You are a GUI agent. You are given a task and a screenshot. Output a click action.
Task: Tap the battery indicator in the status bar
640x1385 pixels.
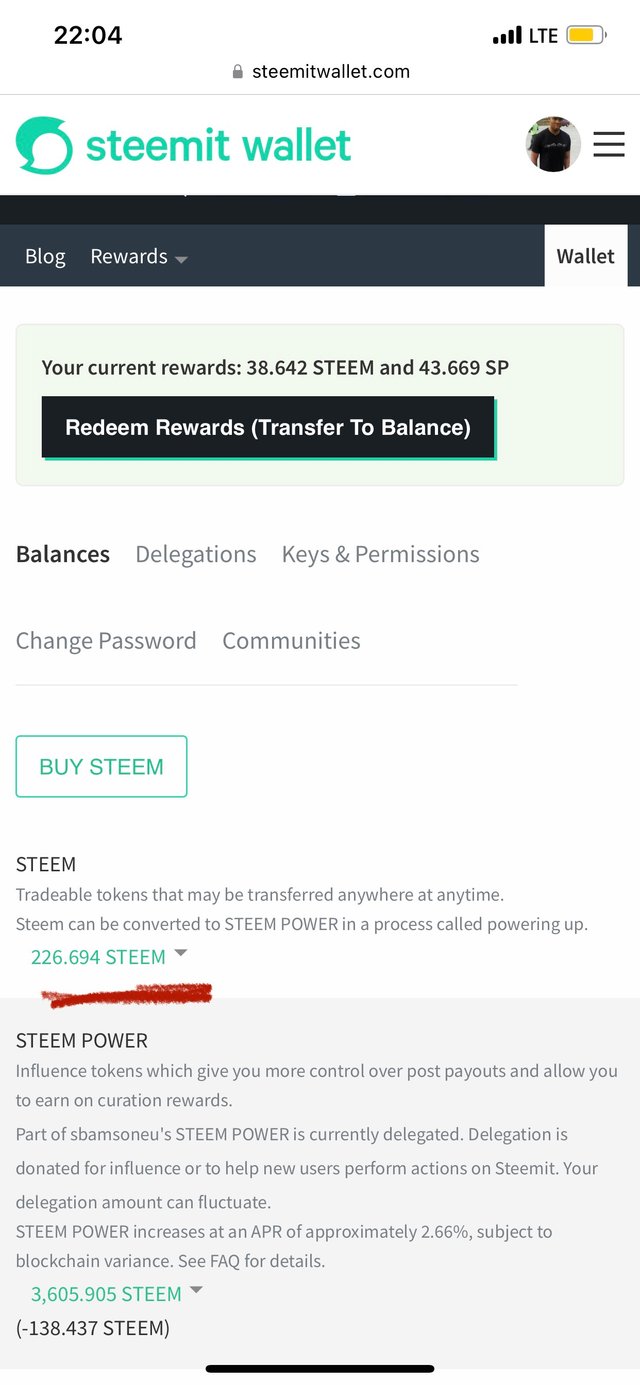coord(585,36)
